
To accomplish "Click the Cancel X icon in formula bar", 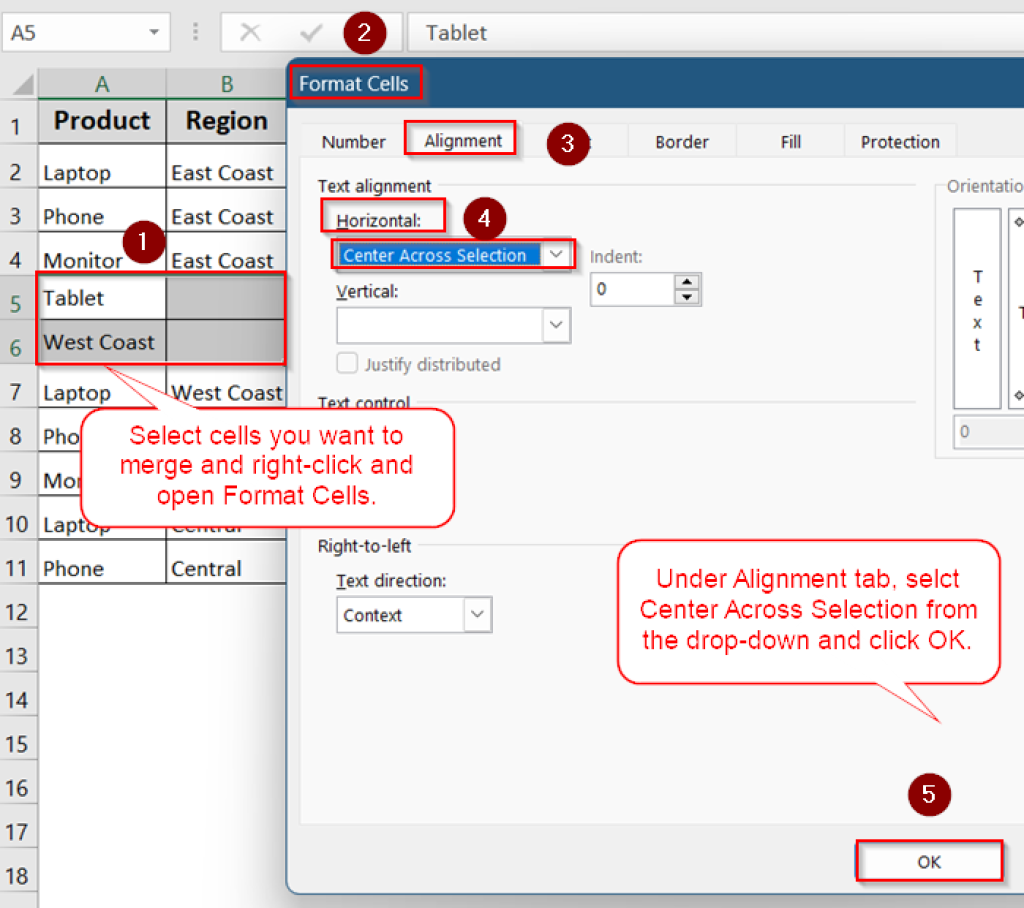I will tap(250, 33).
